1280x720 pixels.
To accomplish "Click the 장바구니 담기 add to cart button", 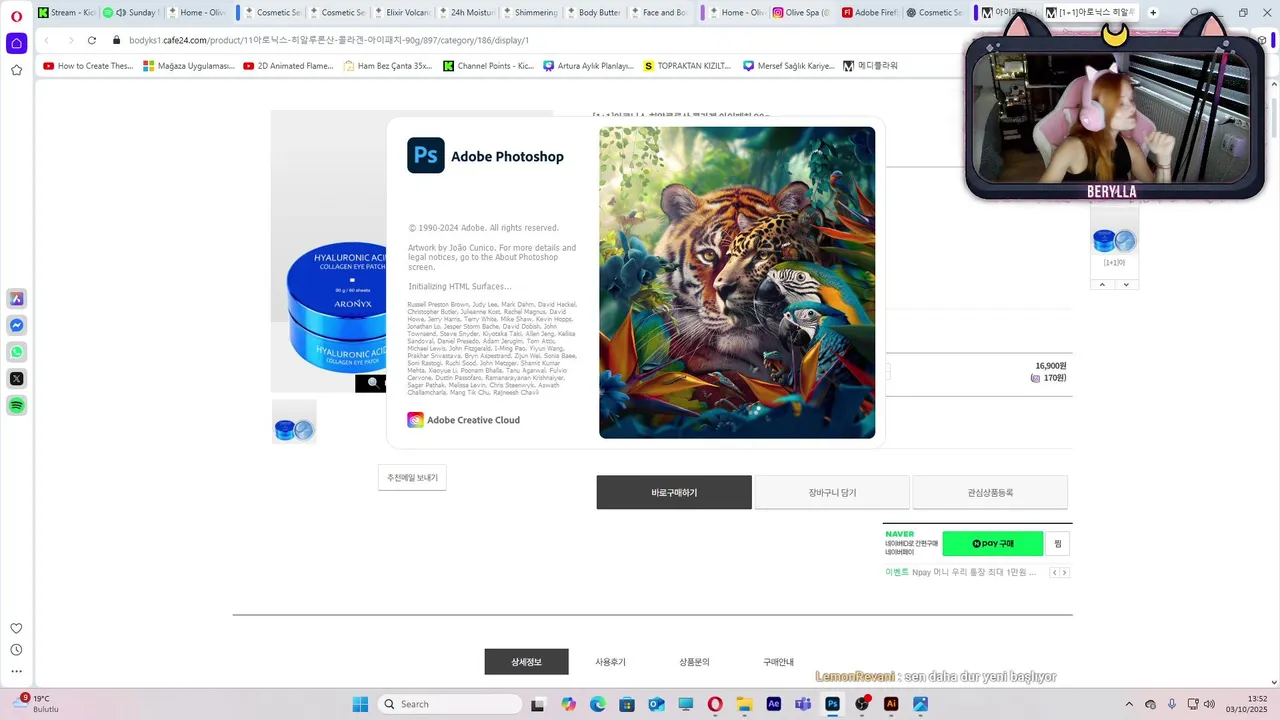I will 832,492.
